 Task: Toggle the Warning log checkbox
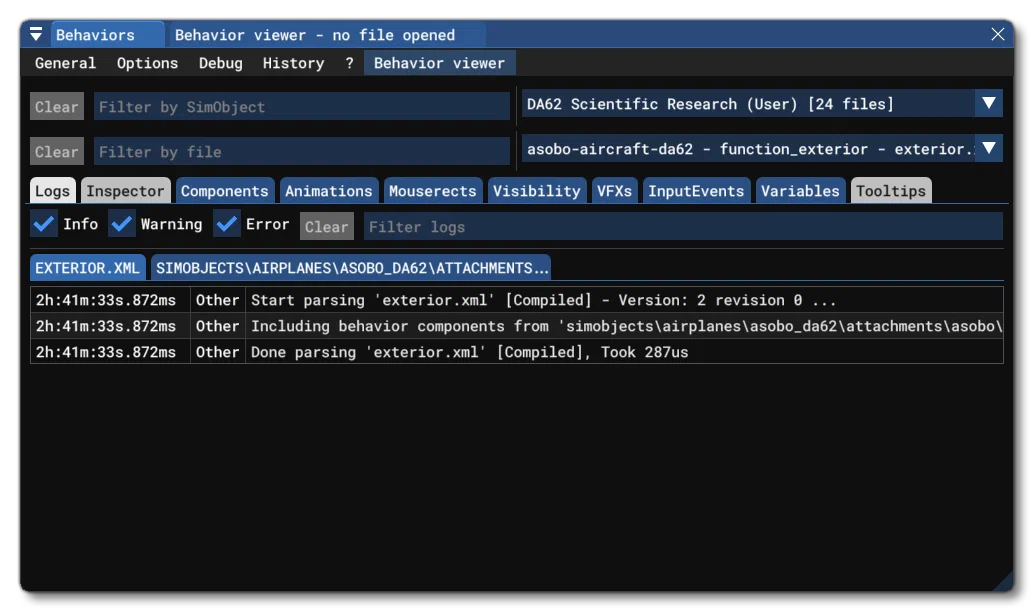tap(121, 224)
